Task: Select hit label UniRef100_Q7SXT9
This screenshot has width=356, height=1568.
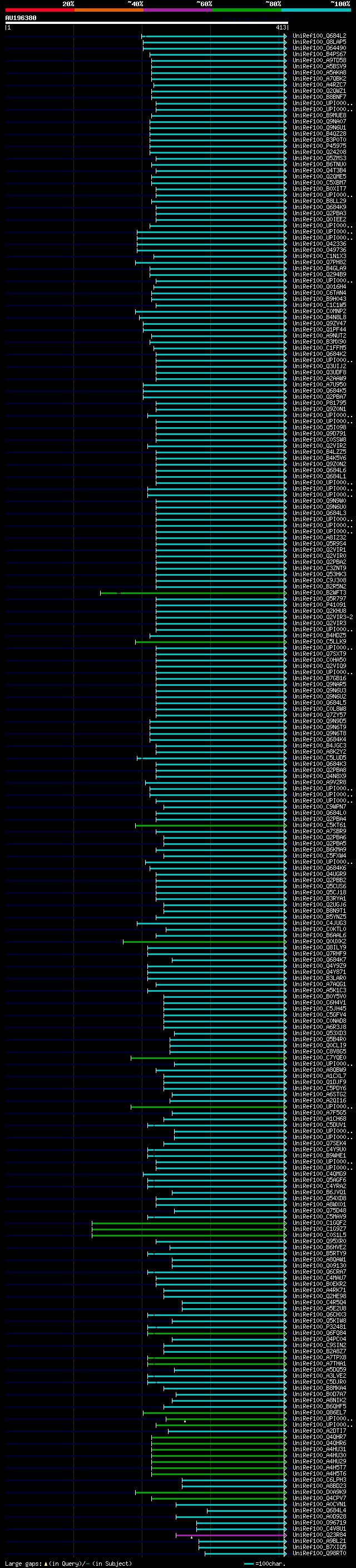Action: coord(319,653)
